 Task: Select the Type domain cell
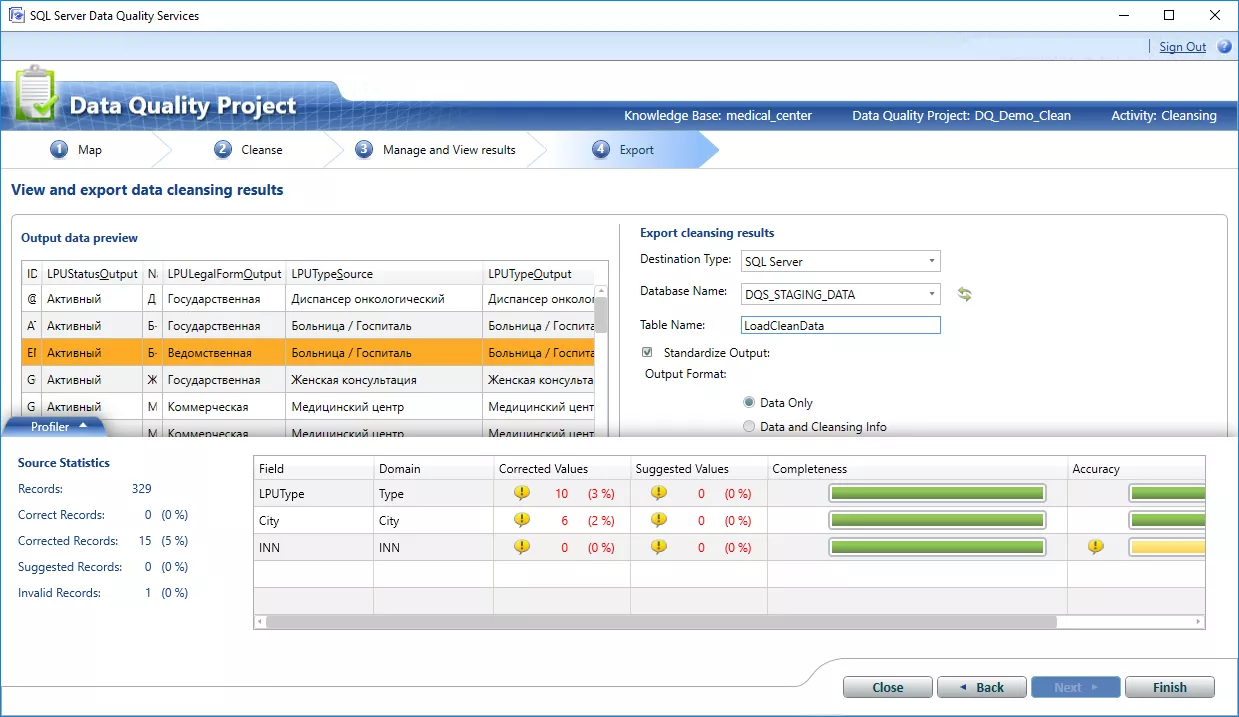pos(433,493)
